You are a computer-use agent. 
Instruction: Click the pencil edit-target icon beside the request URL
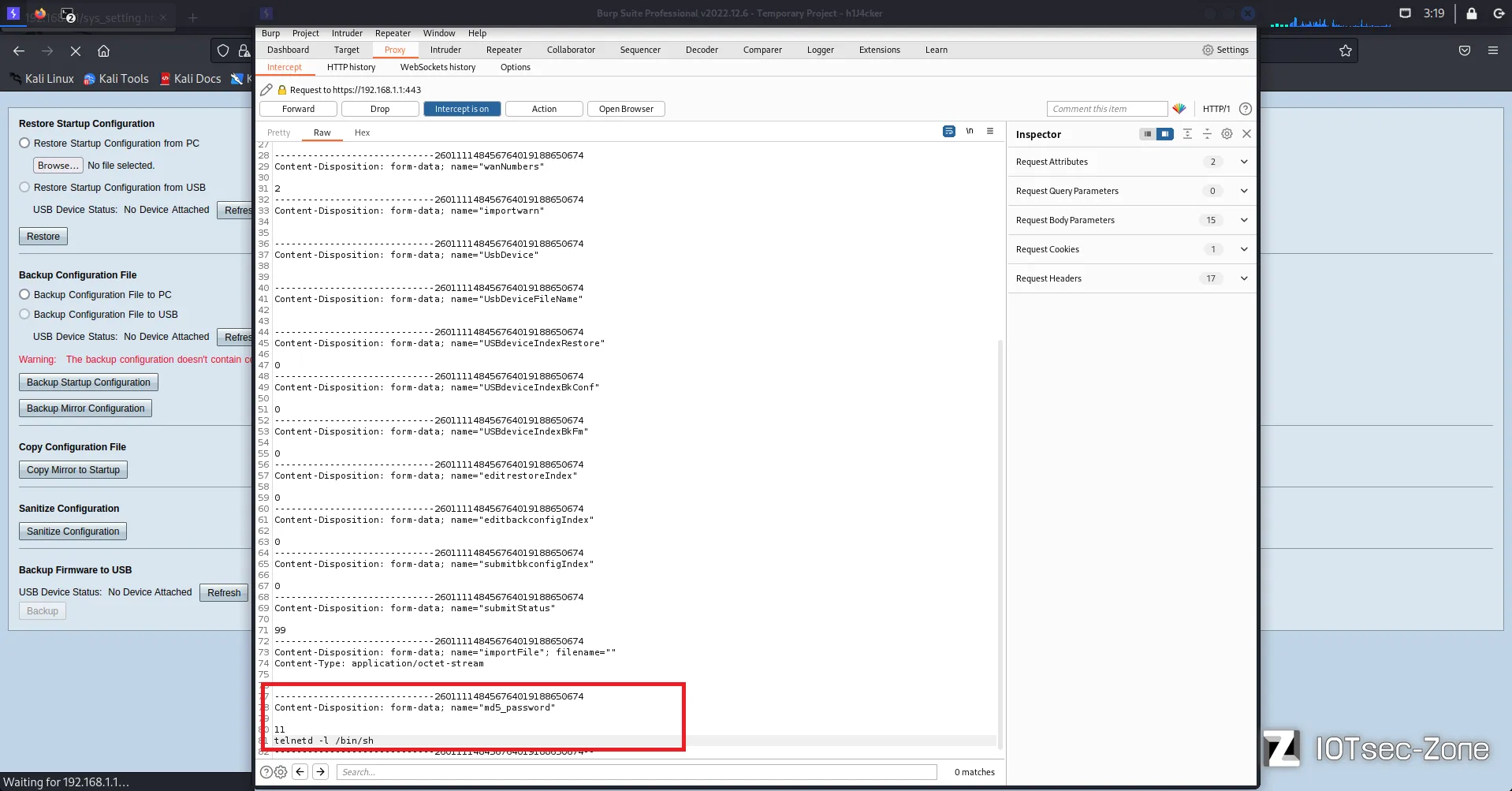tap(266, 90)
